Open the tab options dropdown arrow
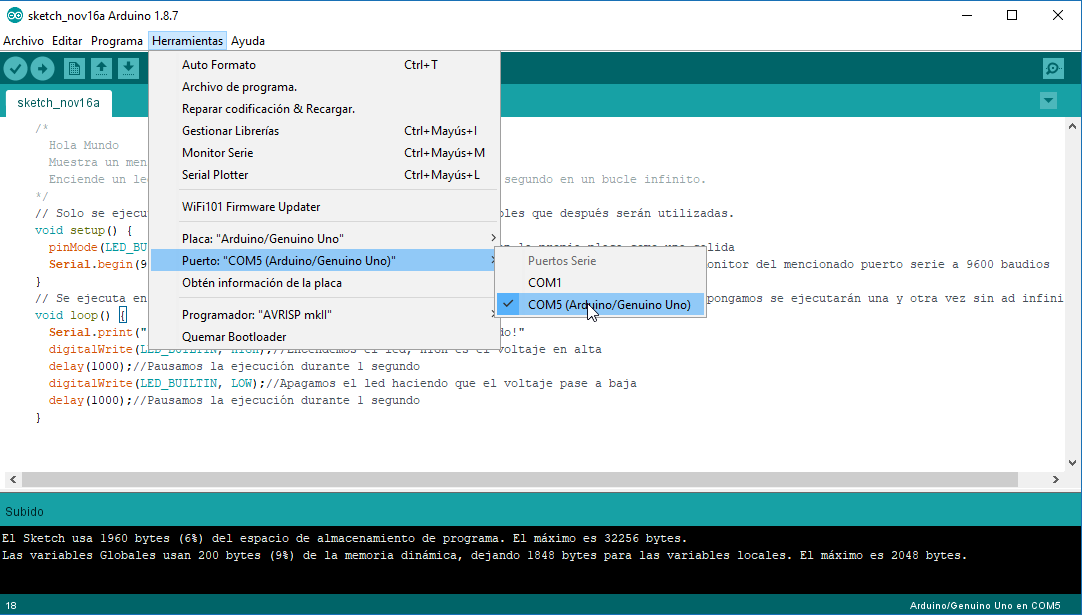 click(x=1048, y=101)
